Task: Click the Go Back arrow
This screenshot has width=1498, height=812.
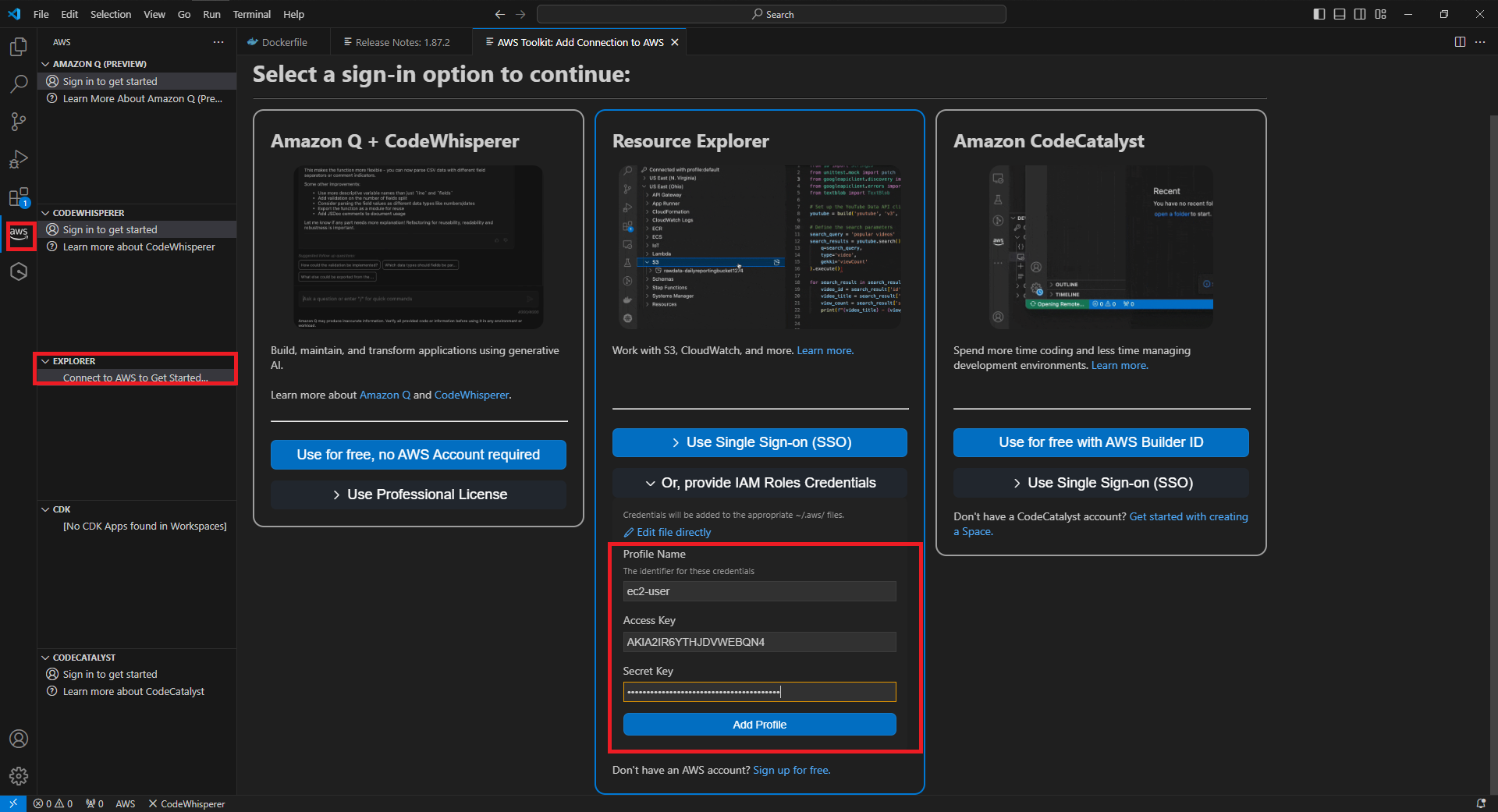Action: [x=500, y=14]
